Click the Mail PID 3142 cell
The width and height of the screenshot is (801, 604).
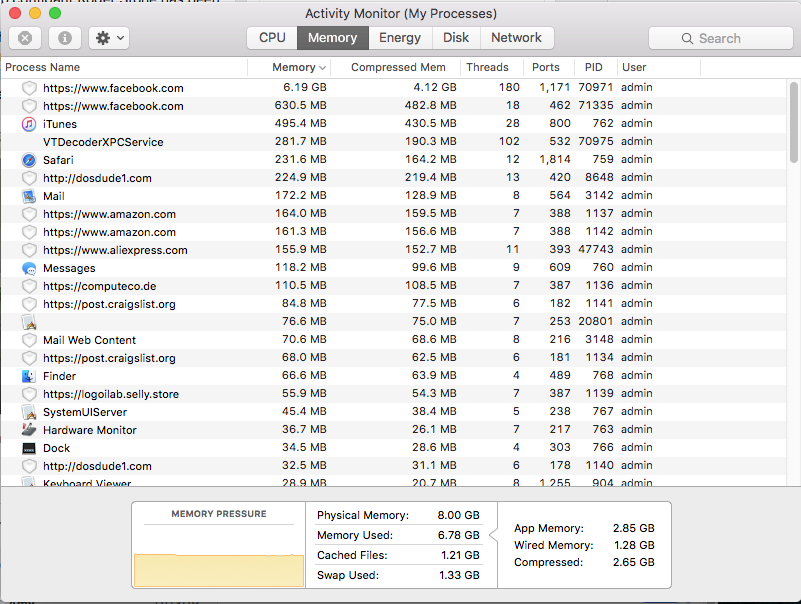coord(599,195)
